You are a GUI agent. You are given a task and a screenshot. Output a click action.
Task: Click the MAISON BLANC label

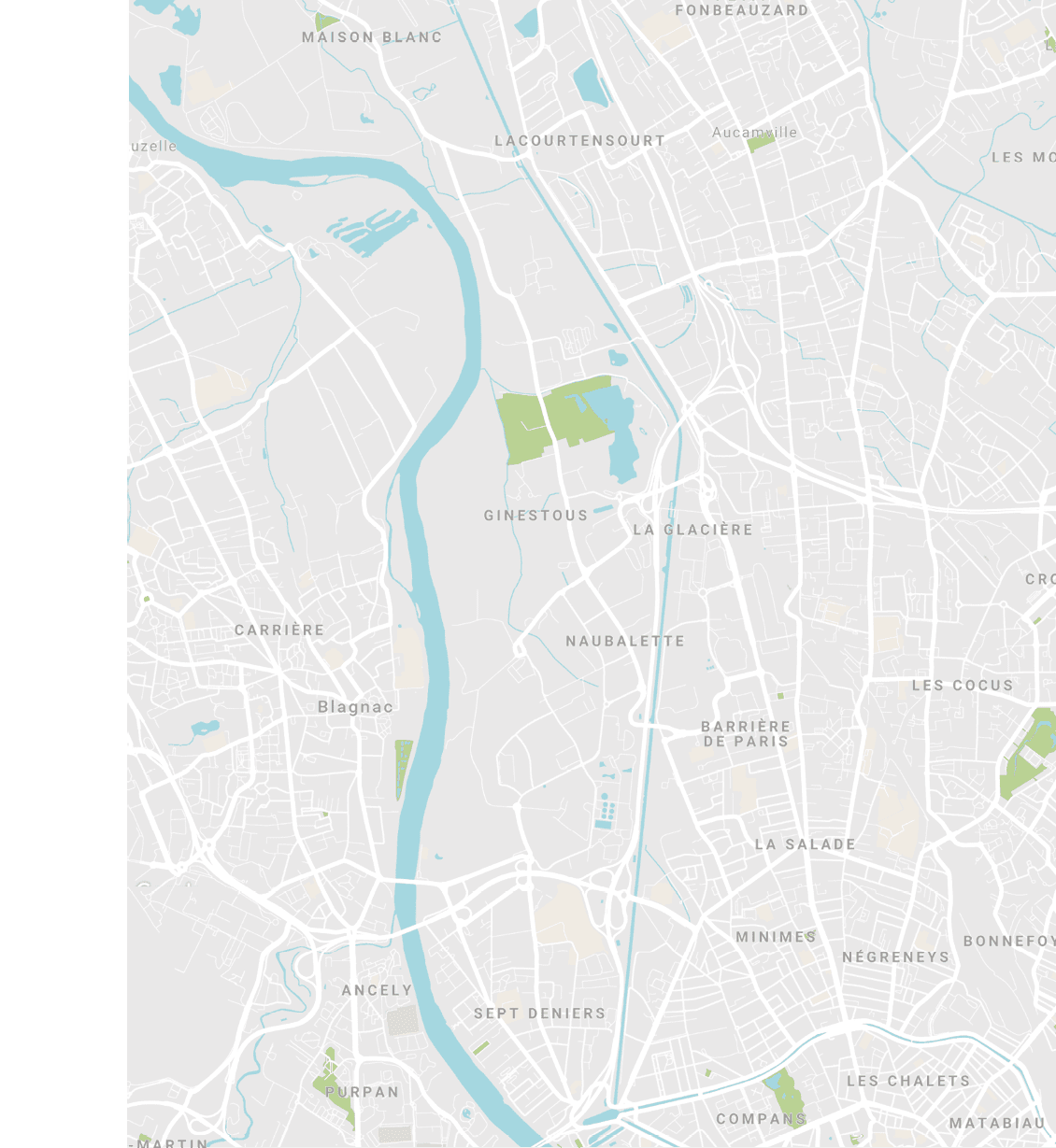pyautogui.click(x=372, y=37)
